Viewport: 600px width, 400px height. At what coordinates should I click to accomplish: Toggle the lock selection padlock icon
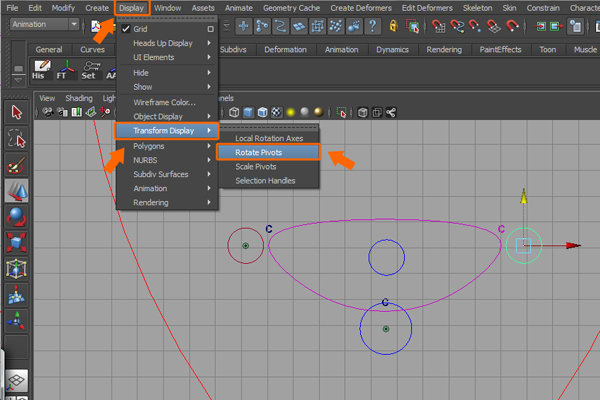click(393, 26)
